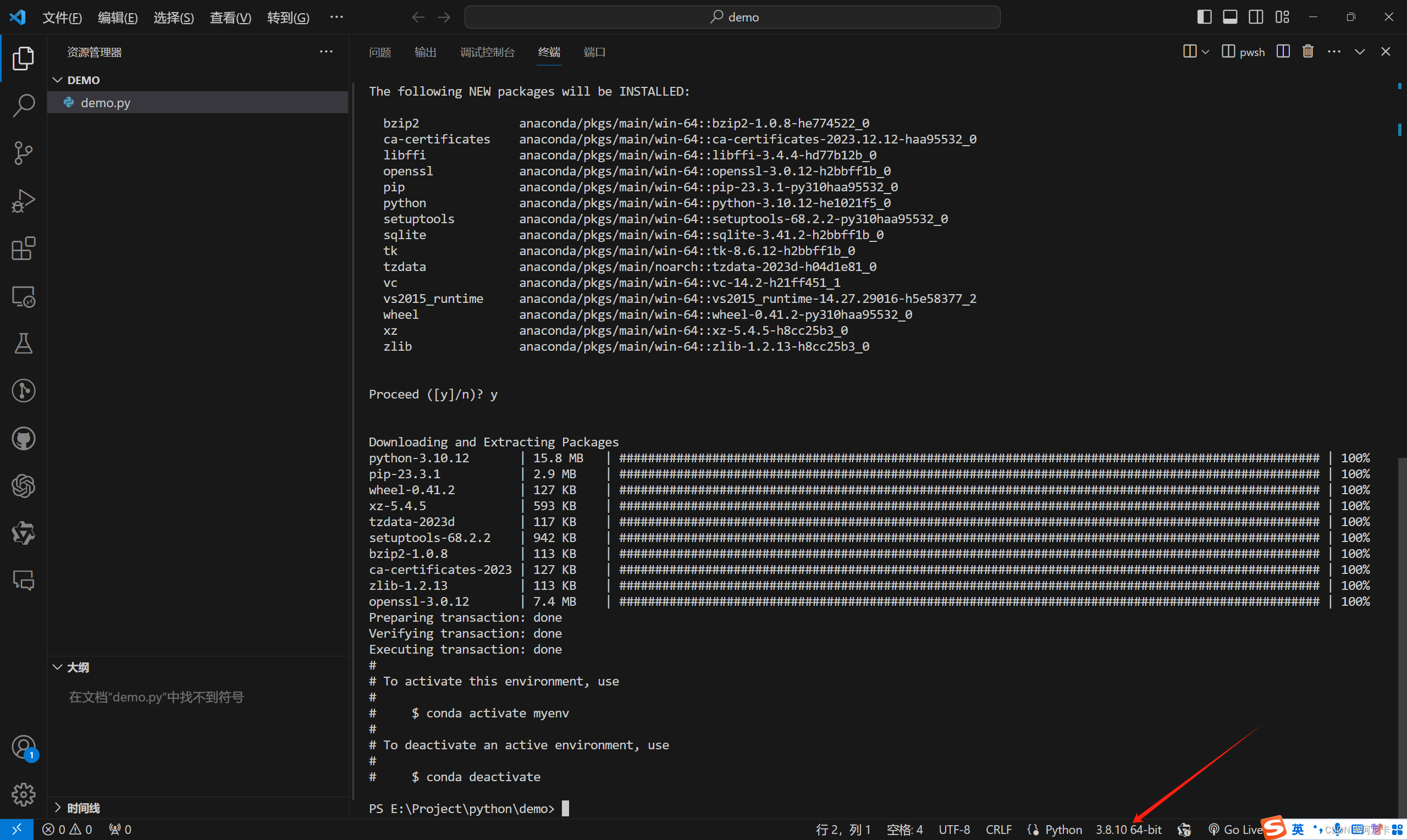The image size is (1407, 840).
Task: Open the Source Control view
Action: coord(23,153)
